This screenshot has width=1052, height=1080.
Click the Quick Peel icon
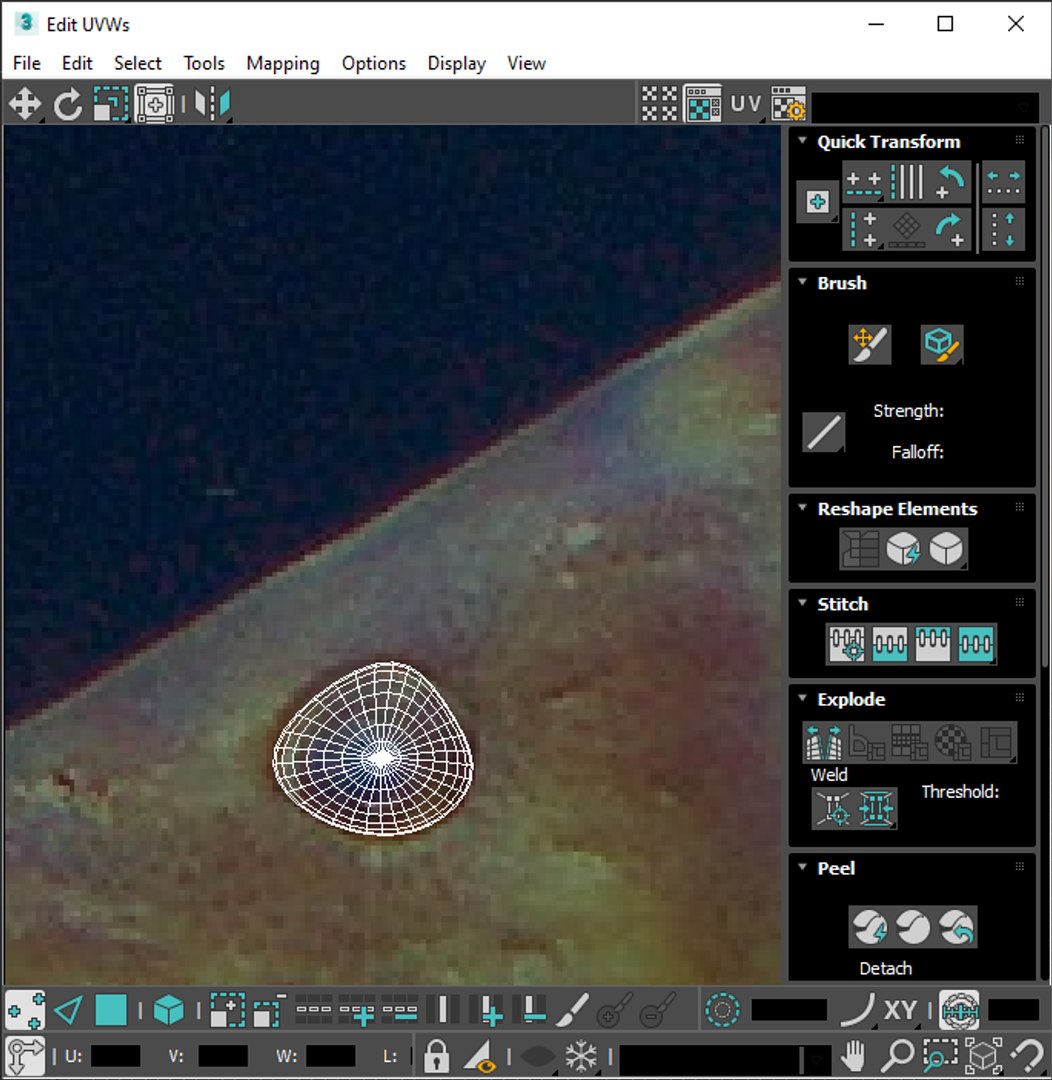869,927
